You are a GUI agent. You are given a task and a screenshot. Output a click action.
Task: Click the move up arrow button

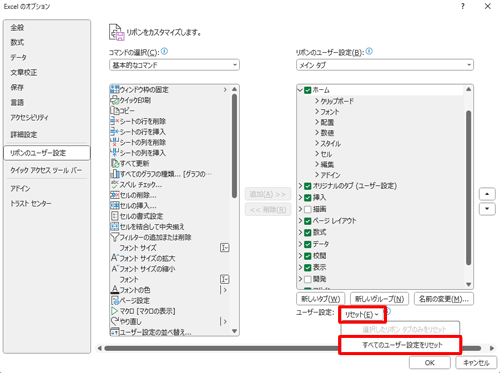click(487, 194)
